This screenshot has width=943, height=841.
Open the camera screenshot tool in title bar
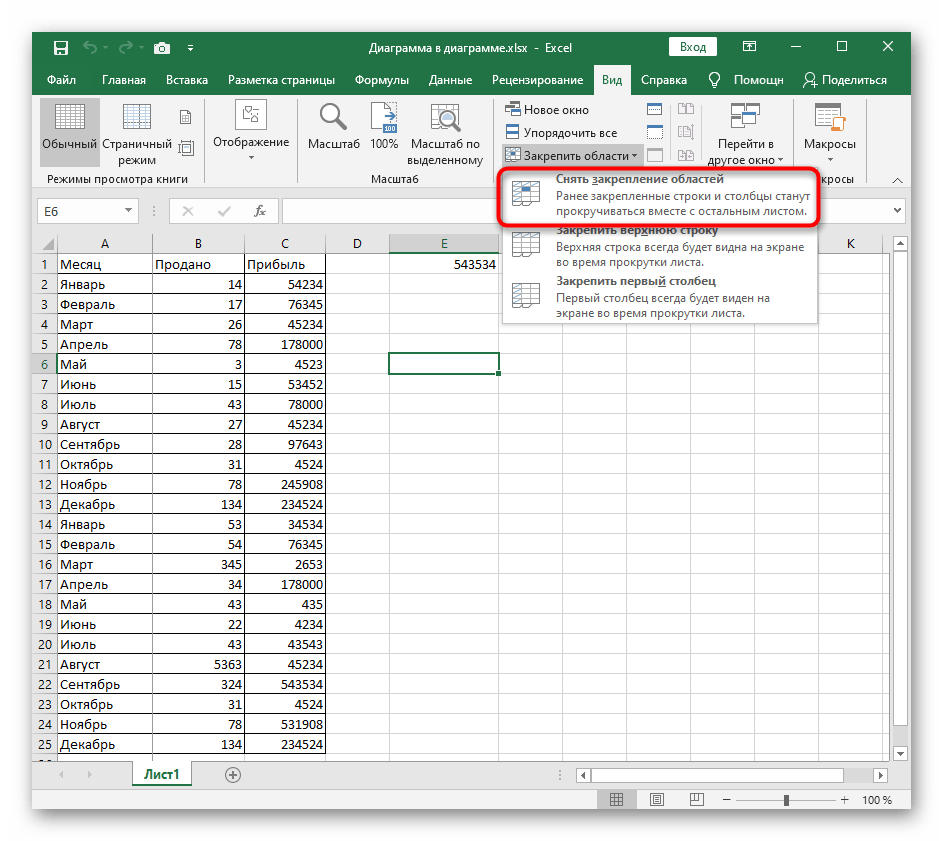[162, 47]
